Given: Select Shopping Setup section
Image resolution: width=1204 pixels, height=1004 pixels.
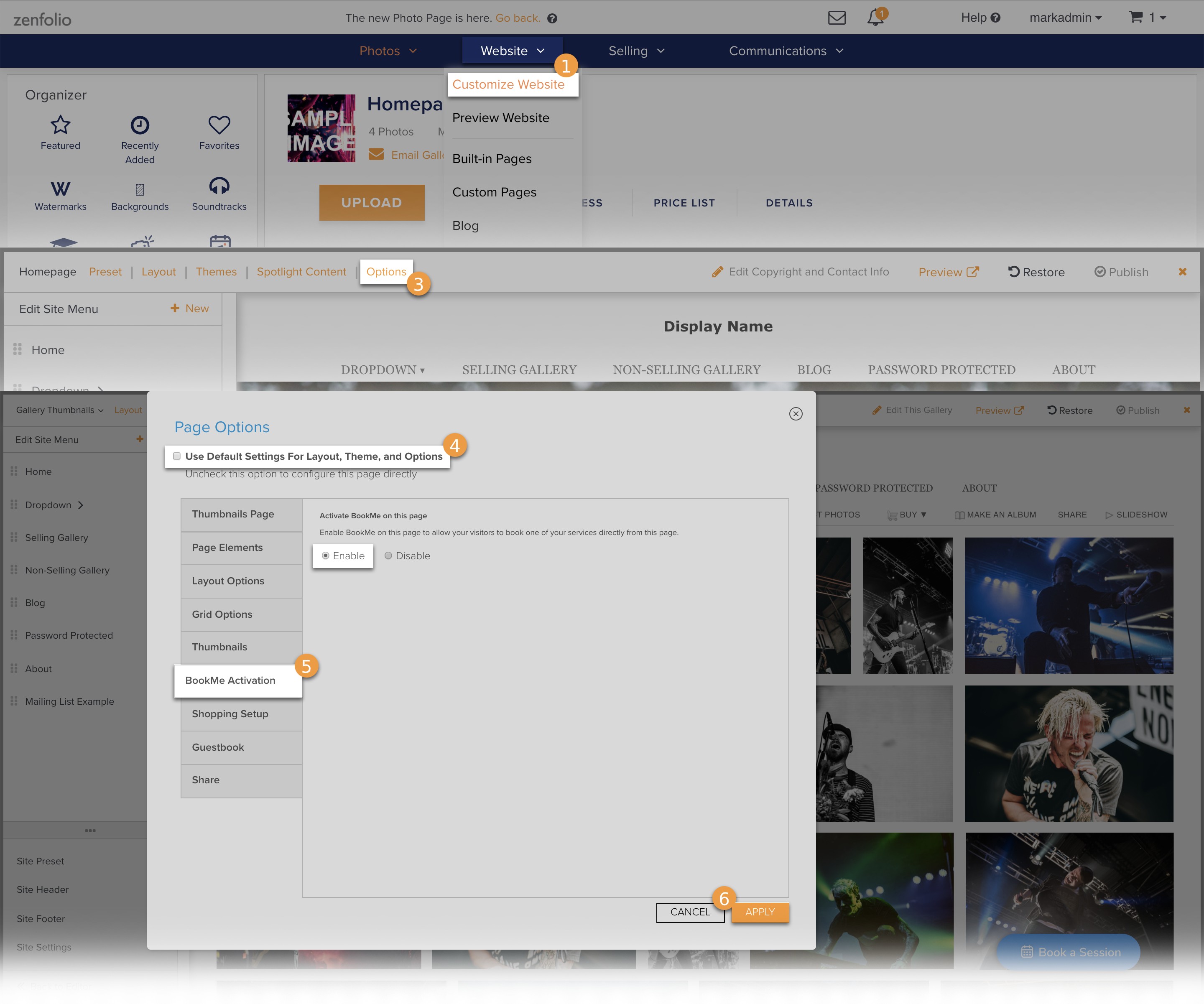Looking at the screenshot, I should pos(241,714).
